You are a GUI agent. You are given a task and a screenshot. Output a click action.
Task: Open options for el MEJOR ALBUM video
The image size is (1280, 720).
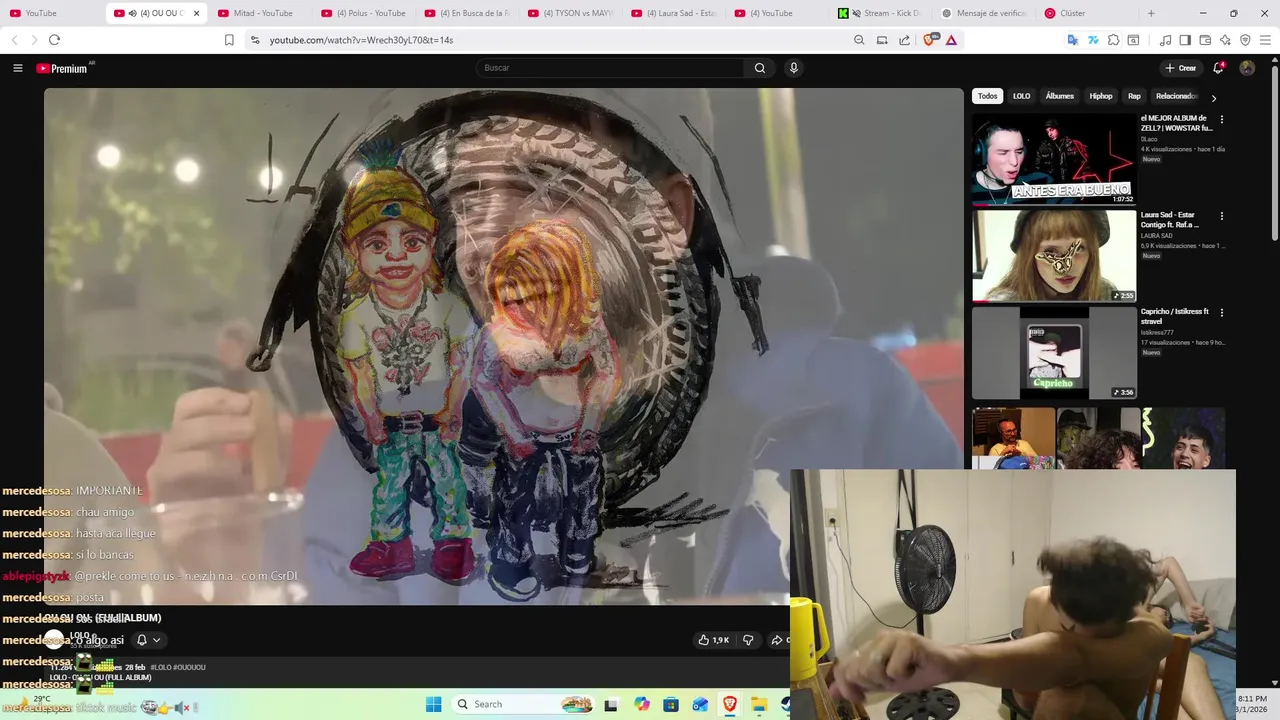(1221, 119)
